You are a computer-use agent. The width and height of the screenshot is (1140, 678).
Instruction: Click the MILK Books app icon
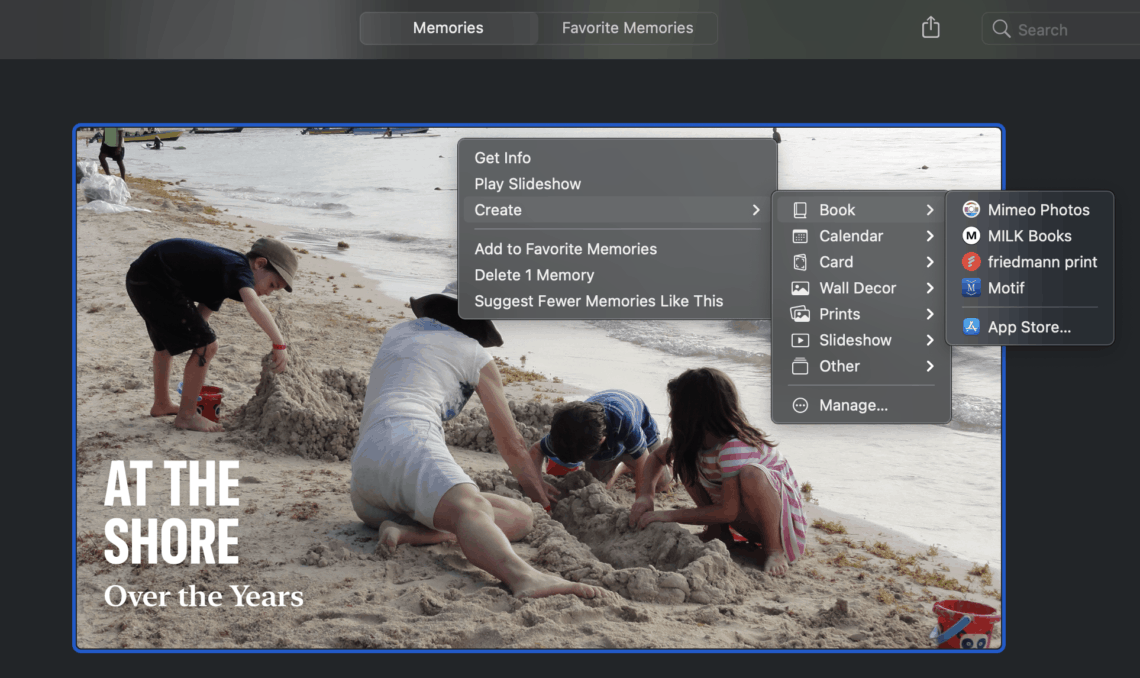point(971,236)
